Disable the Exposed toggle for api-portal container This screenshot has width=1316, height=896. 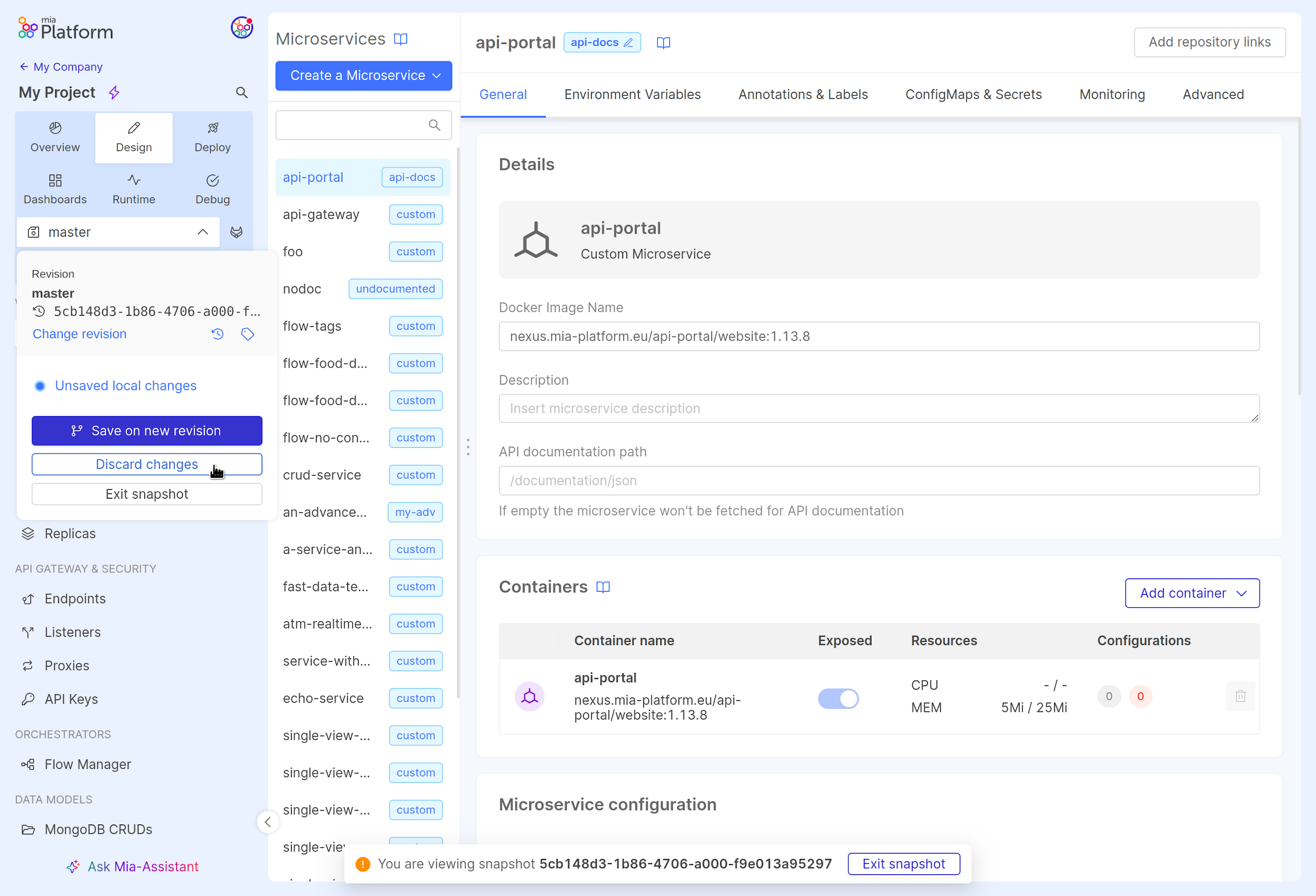tap(839, 698)
